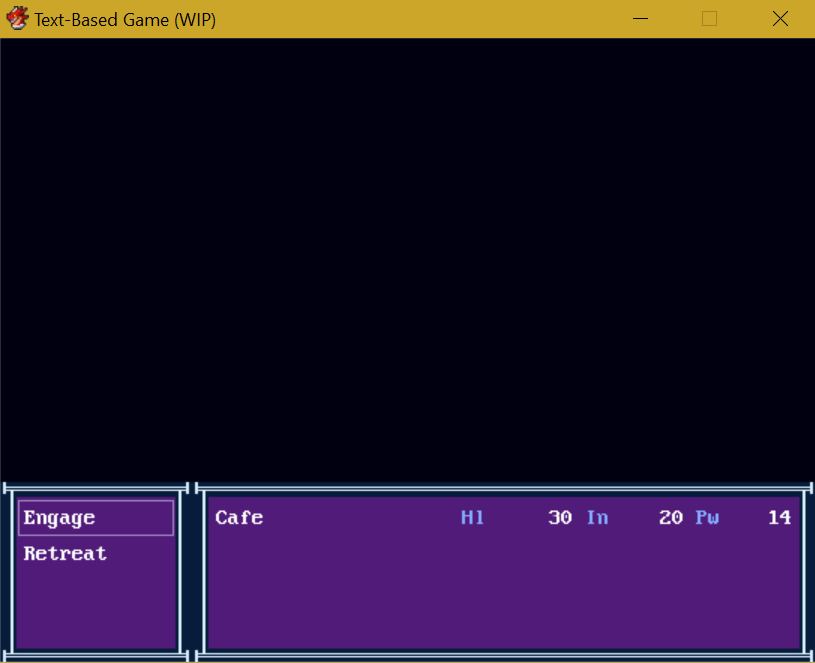This screenshot has height=663, width=815.
Task: Minimize the Text-Based Game window
Action: (x=640, y=19)
